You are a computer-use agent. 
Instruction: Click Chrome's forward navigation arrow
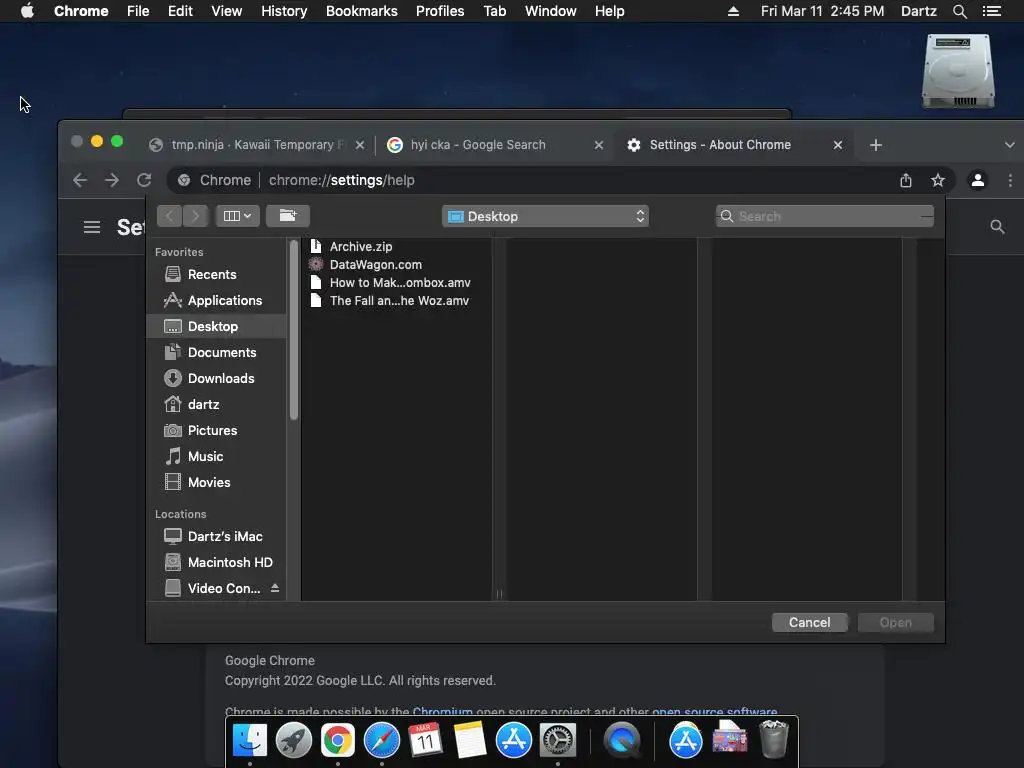click(112, 180)
